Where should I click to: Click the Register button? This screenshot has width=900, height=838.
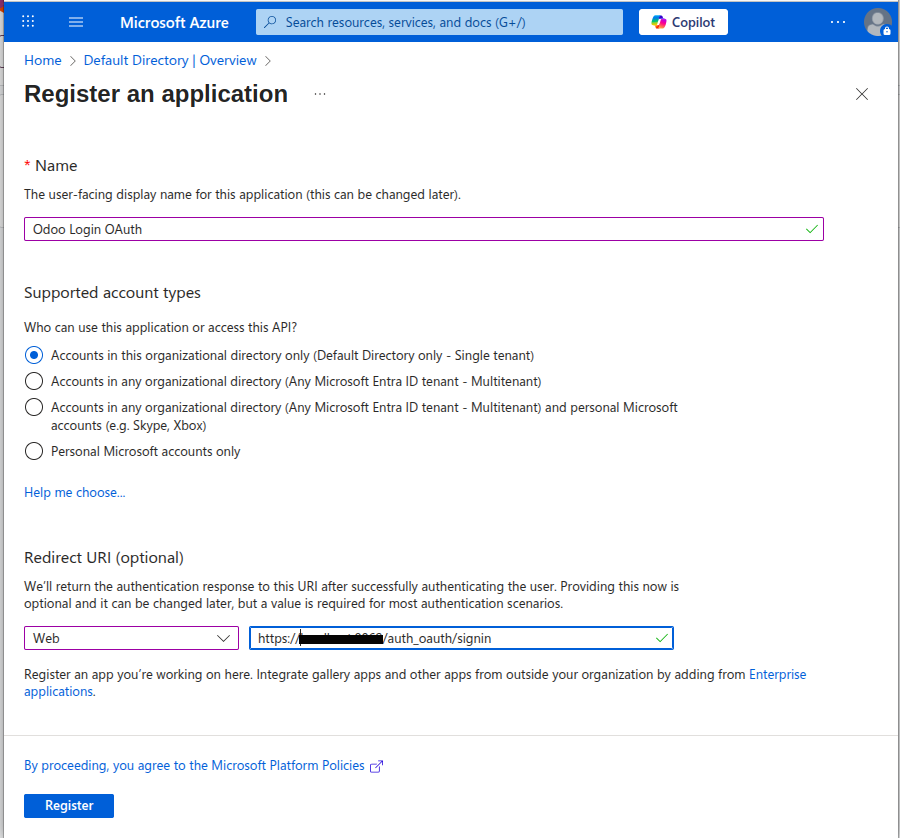69,806
